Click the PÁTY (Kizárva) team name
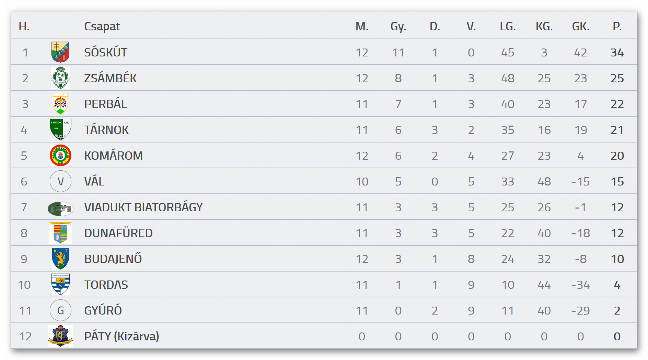 point(122,336)
